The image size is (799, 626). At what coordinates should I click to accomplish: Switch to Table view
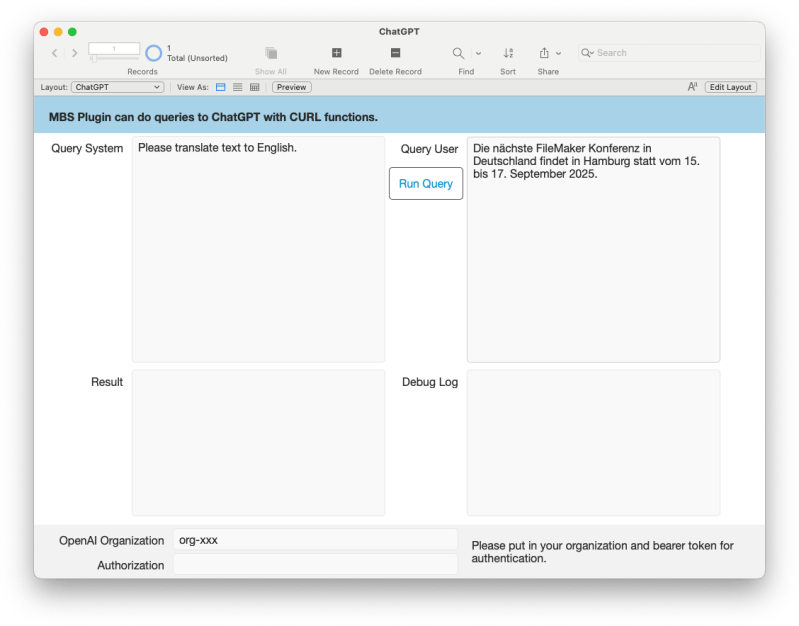click(x=255, y=87)
